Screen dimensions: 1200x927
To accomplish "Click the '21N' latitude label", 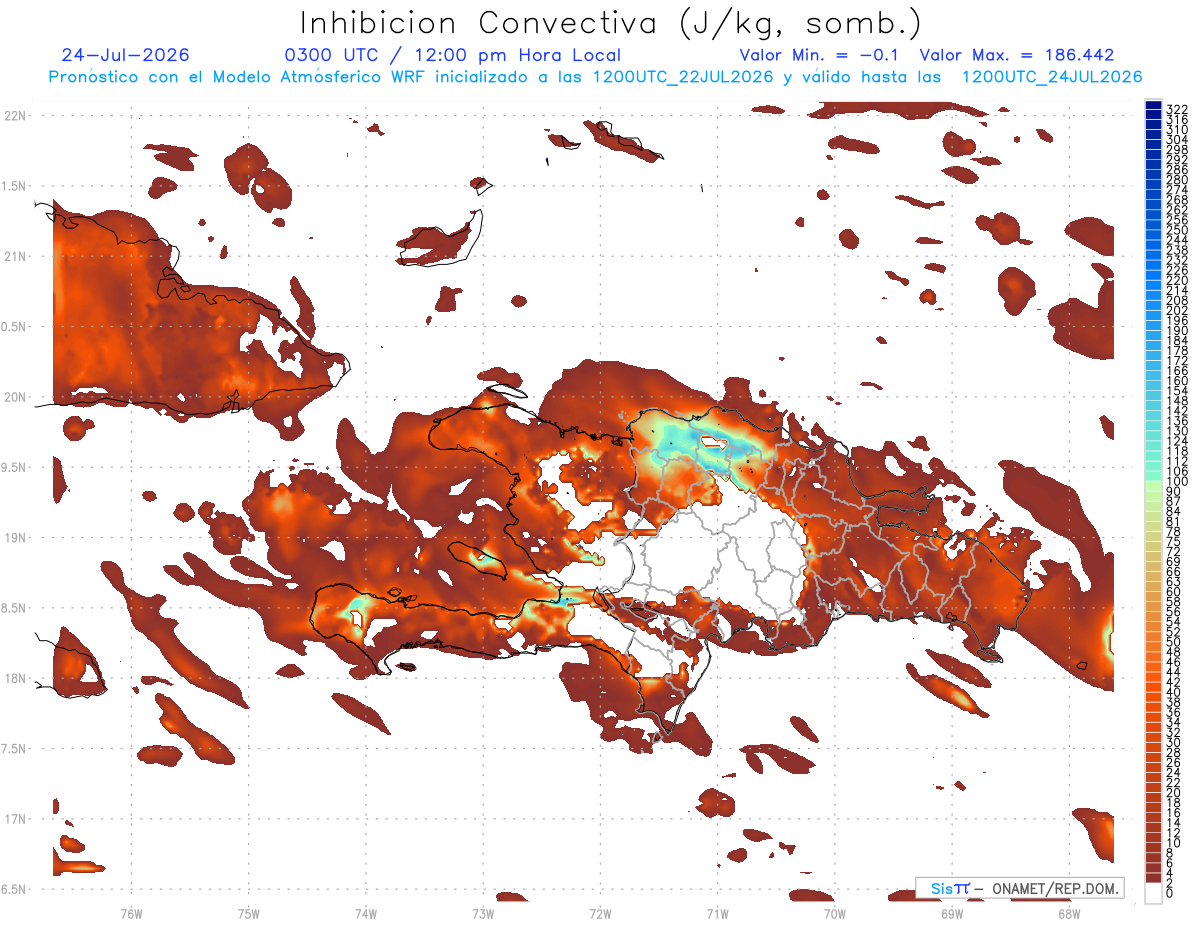I will (14, 256).
